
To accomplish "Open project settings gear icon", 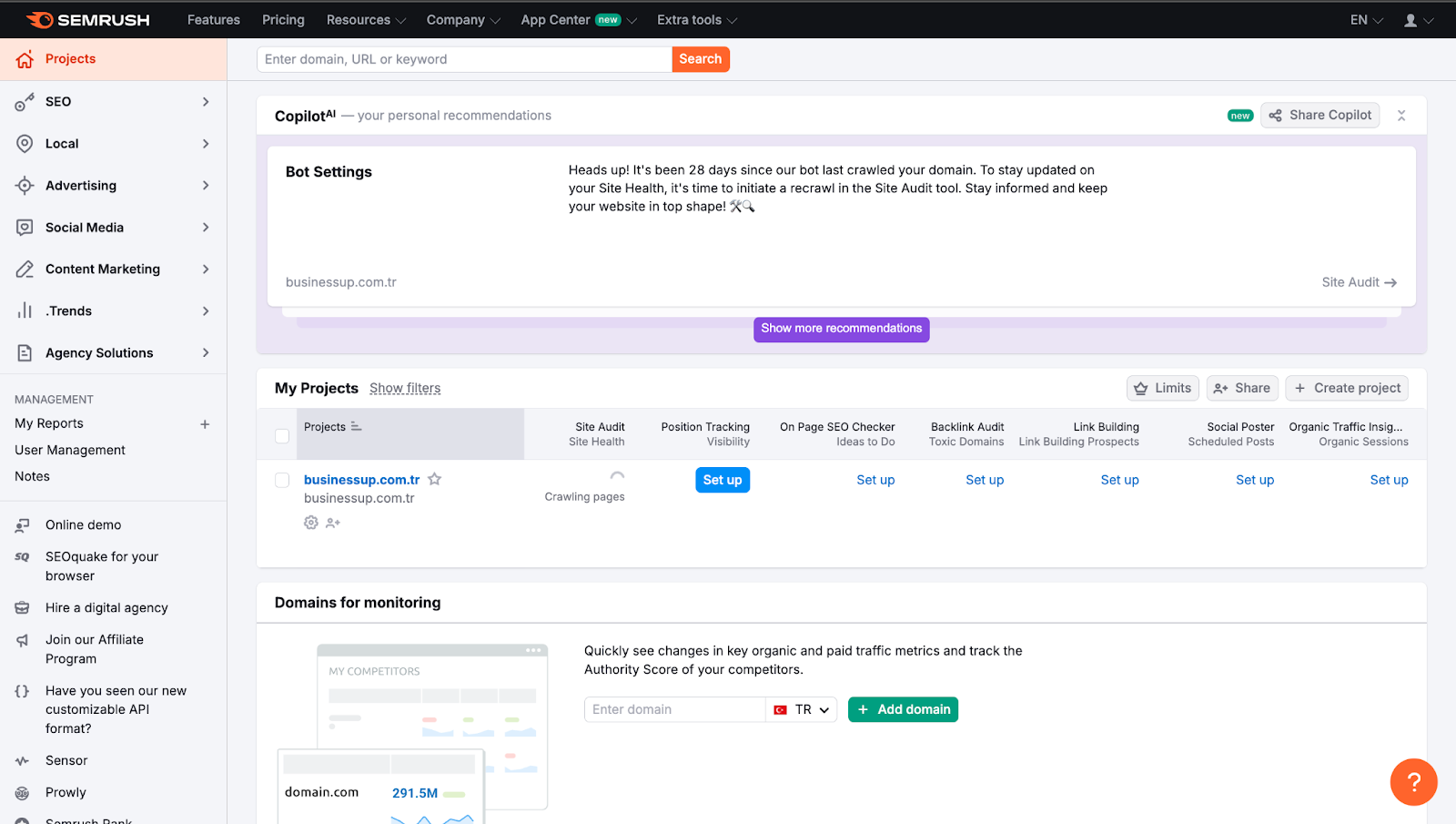I will 311,523.
